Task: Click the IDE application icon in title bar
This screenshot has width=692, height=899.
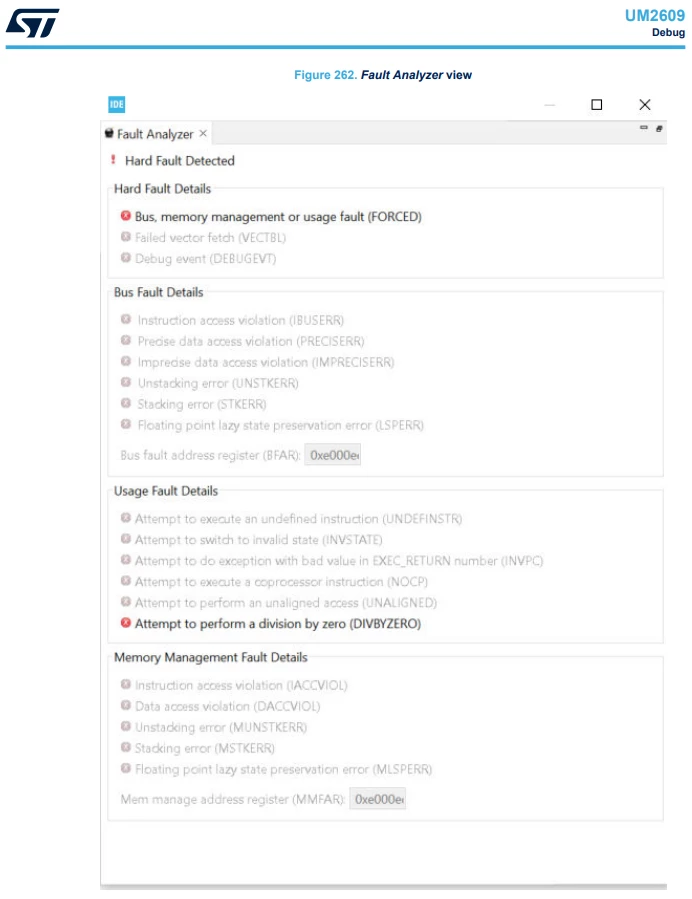Action: (x=116, y=104)
